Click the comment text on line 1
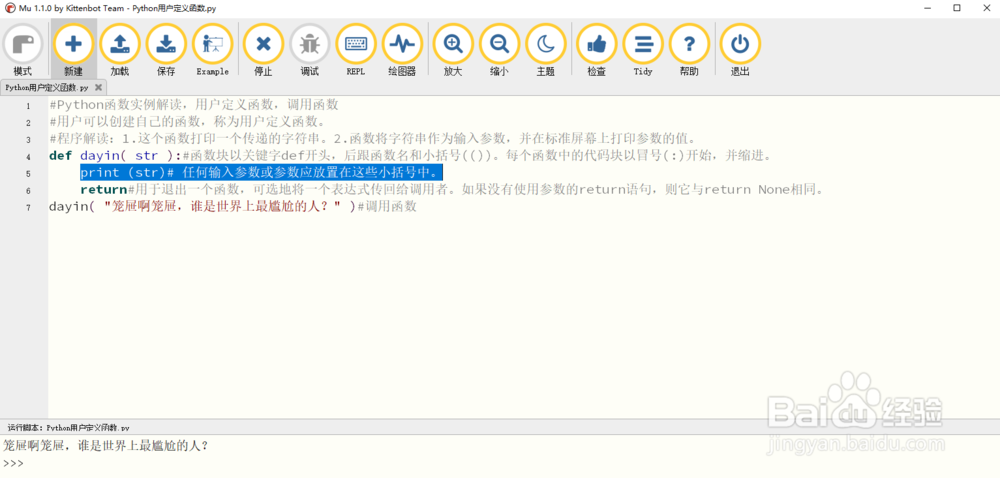 click(x=193, y=105)
